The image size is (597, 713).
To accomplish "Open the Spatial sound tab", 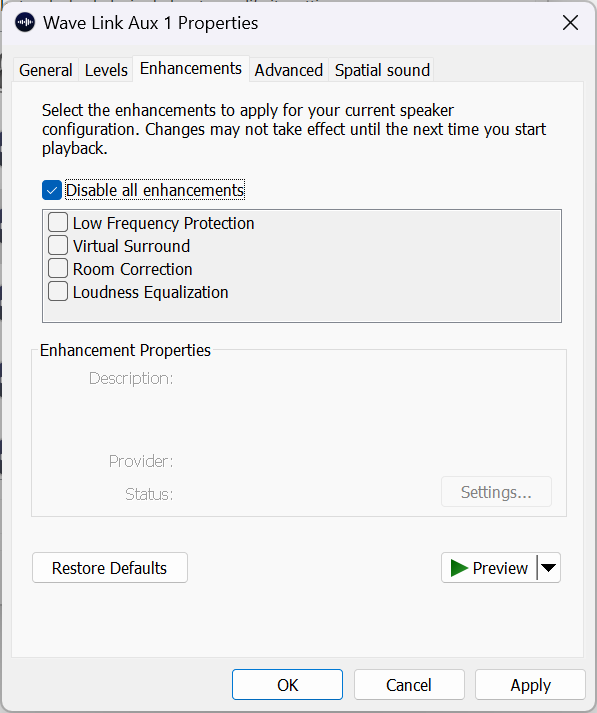I will (382, 70).
